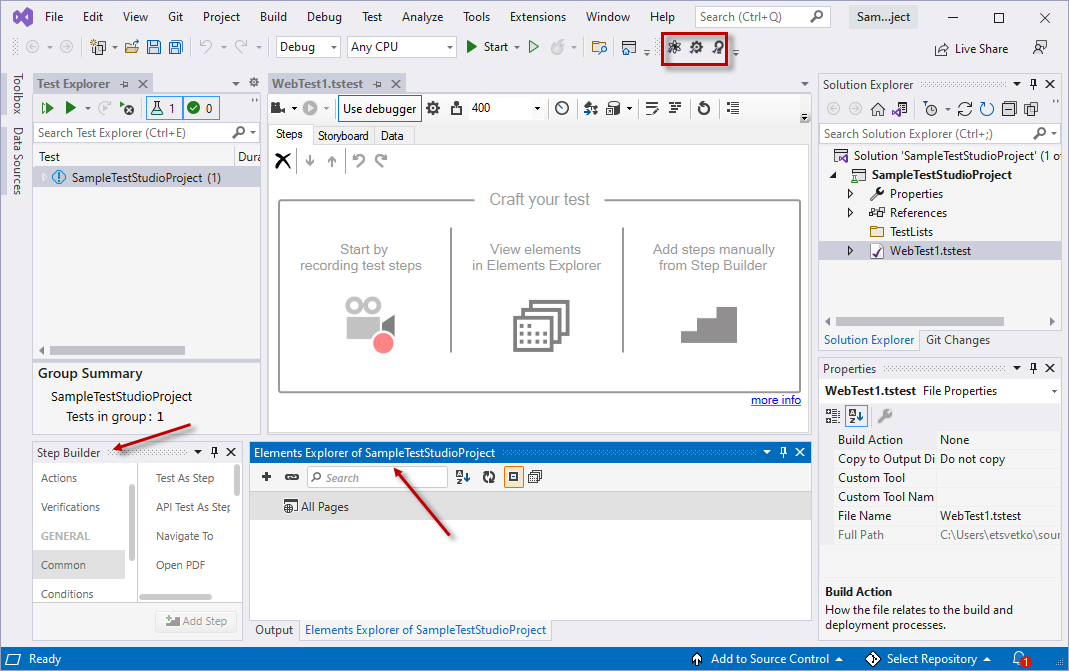The image size is (1069, 671).
Task: Toggle Categorized view in Properties panel
Action: click(x=833, y=415)
